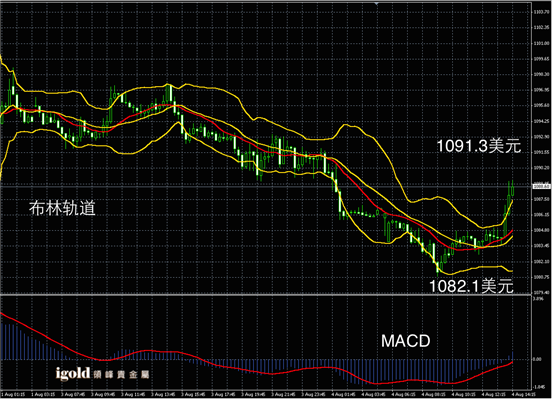
Task: Click the 4 Aug 14:15 time axis label
Action: click(x=523, y=394)
